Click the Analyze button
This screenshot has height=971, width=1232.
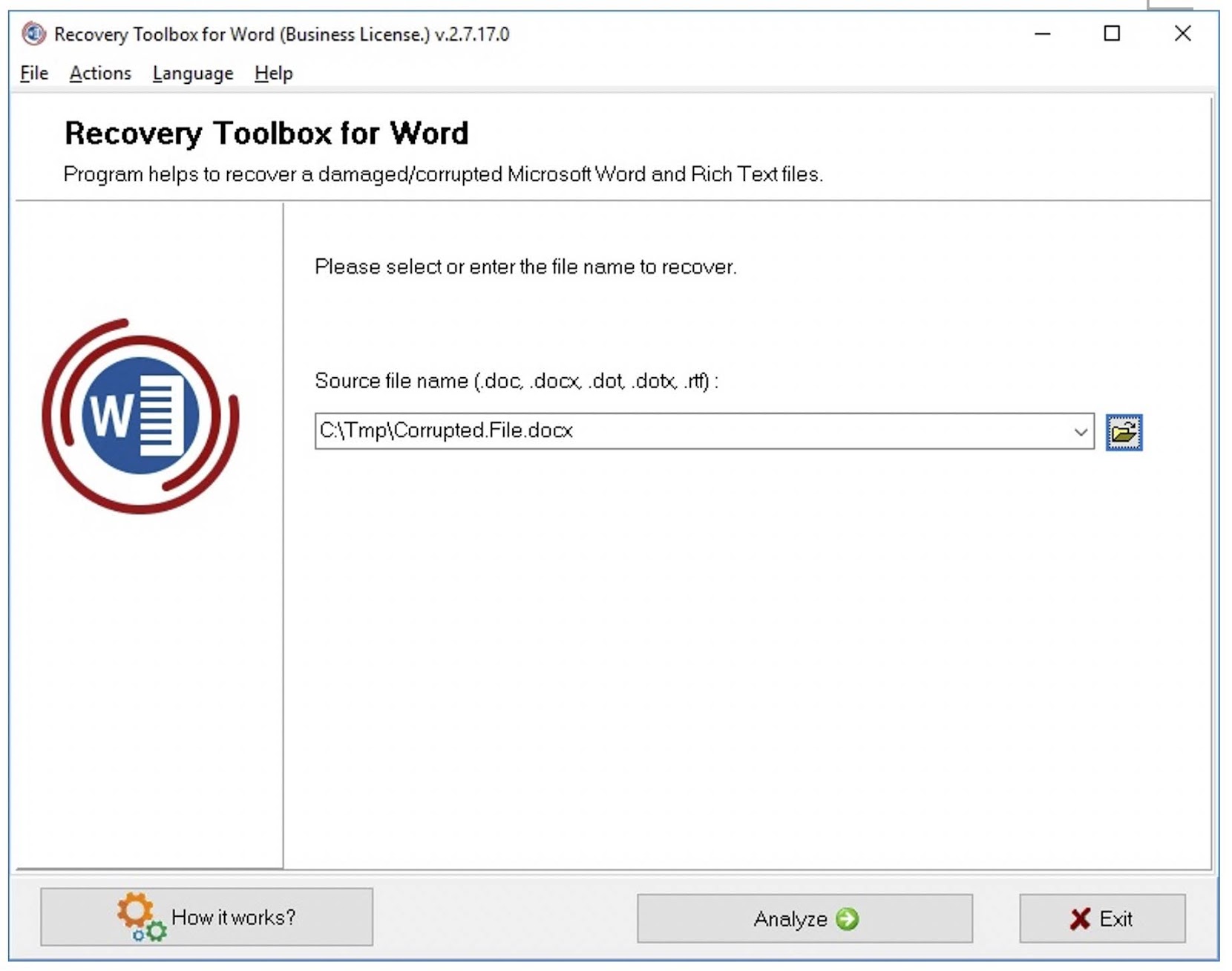(x=805, y=919)
